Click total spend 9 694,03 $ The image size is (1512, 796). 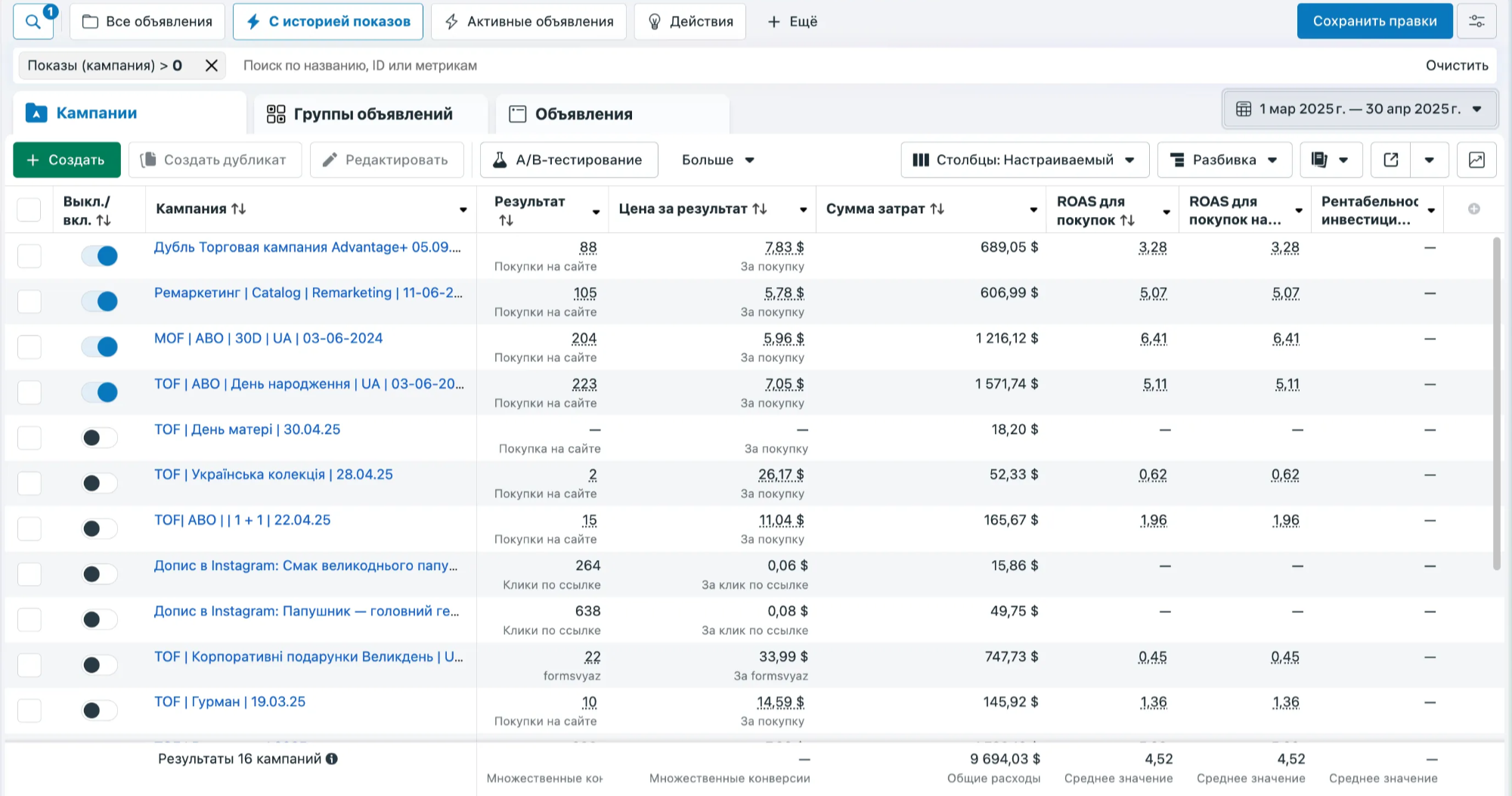tap(1005, 759)
